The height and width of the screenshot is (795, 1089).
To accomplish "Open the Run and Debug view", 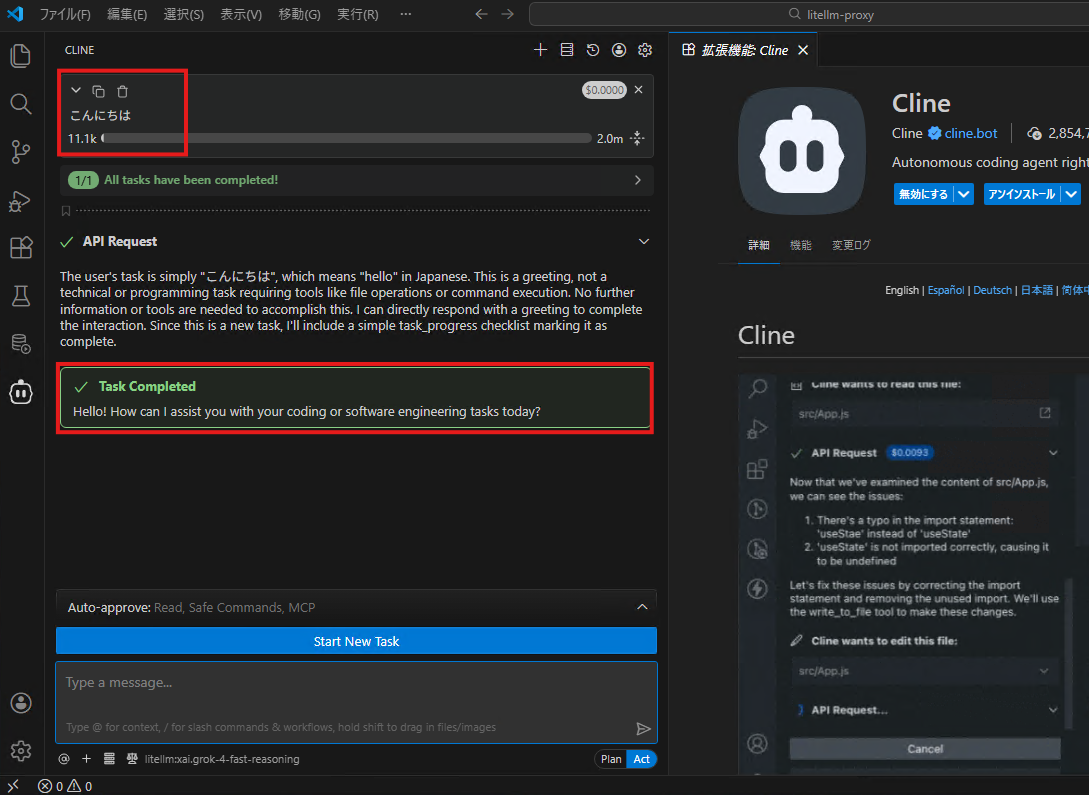I will click(21, 200).
